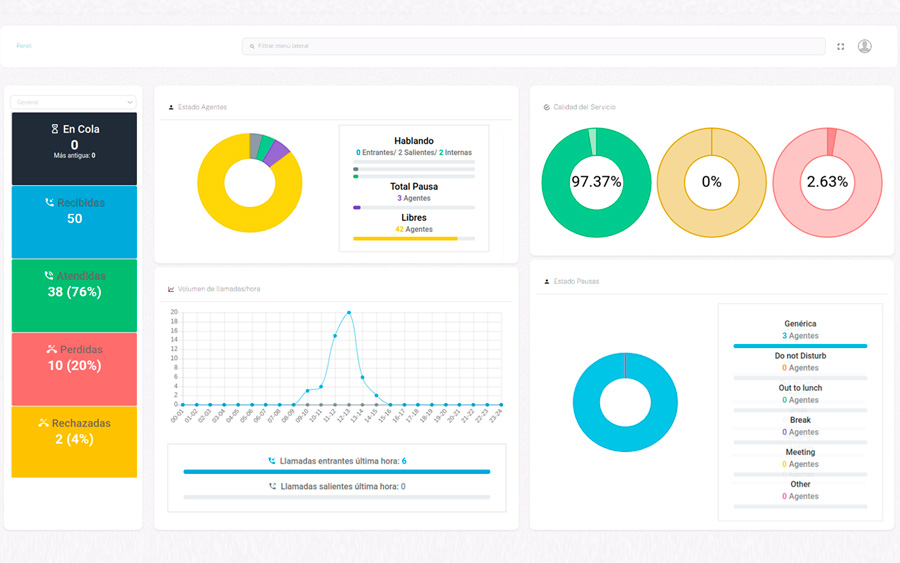Click the search magnifier icon
Viewport: 900px width, 563px height.
tap(252, 46)
